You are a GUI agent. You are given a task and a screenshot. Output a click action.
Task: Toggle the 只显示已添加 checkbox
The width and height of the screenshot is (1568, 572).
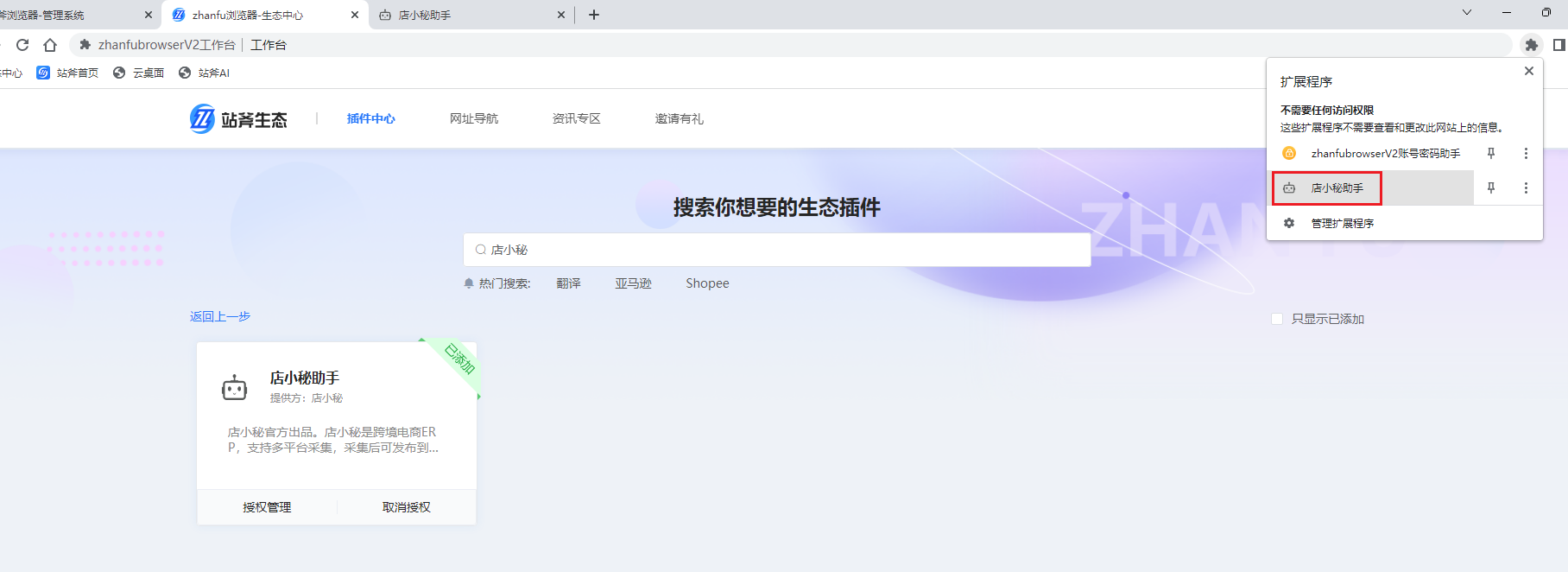click(x=1277, y=319)
